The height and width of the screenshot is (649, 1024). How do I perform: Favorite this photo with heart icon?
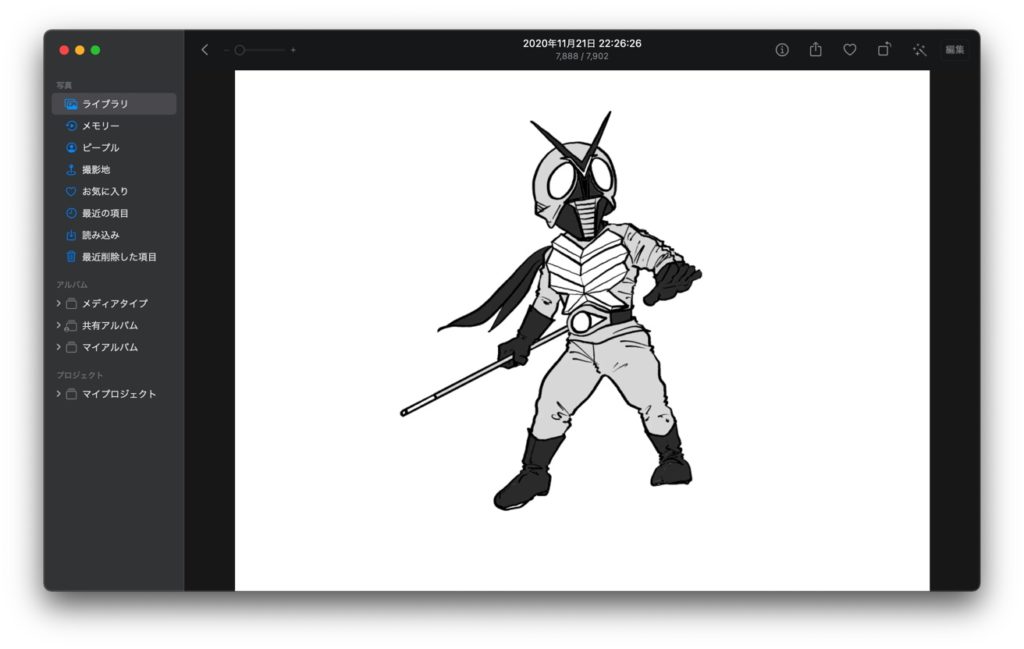[850, 50]
